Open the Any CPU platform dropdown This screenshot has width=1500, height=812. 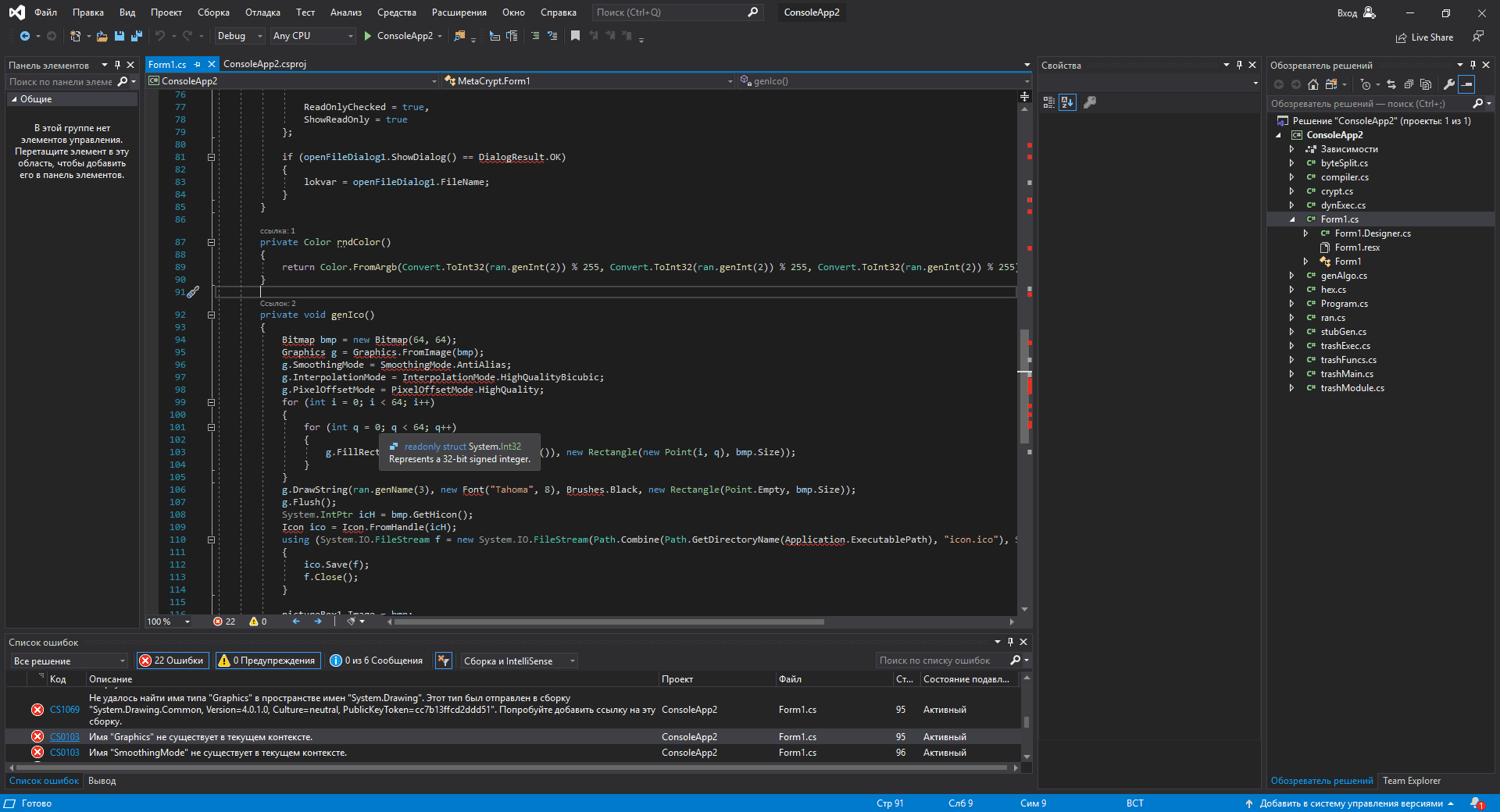point(312,36)
